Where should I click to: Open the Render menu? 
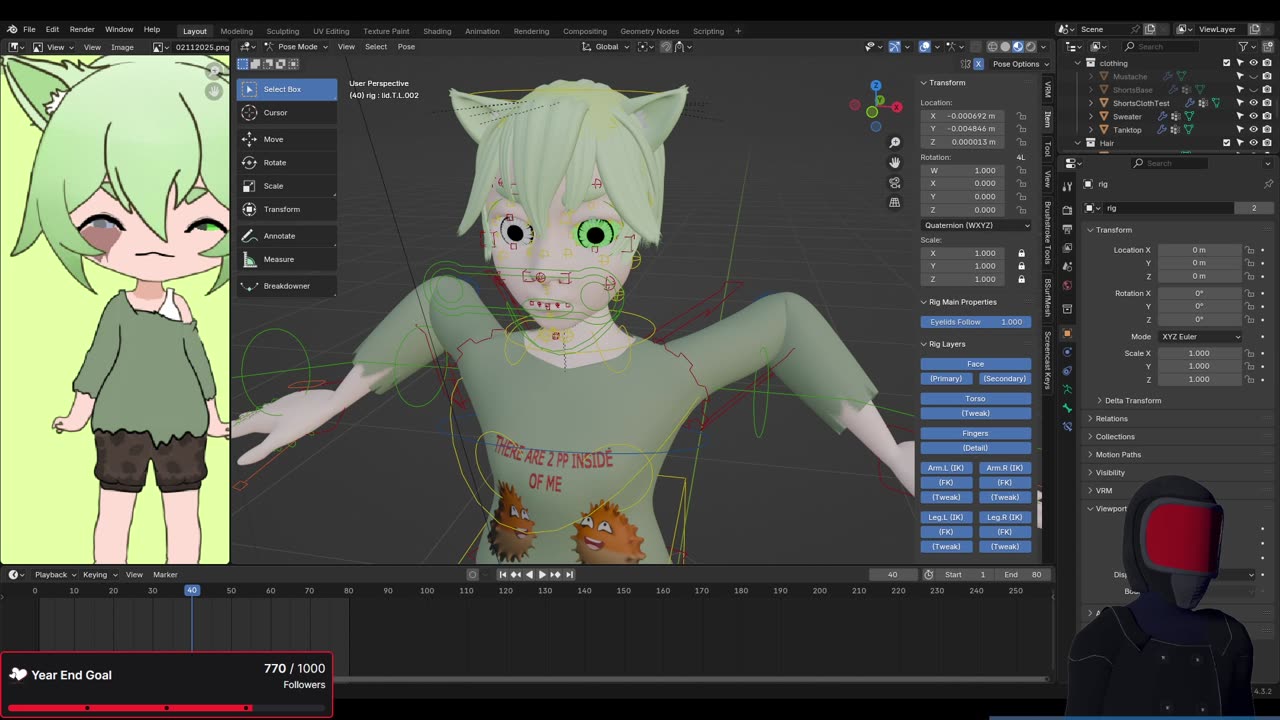(82, 30)
